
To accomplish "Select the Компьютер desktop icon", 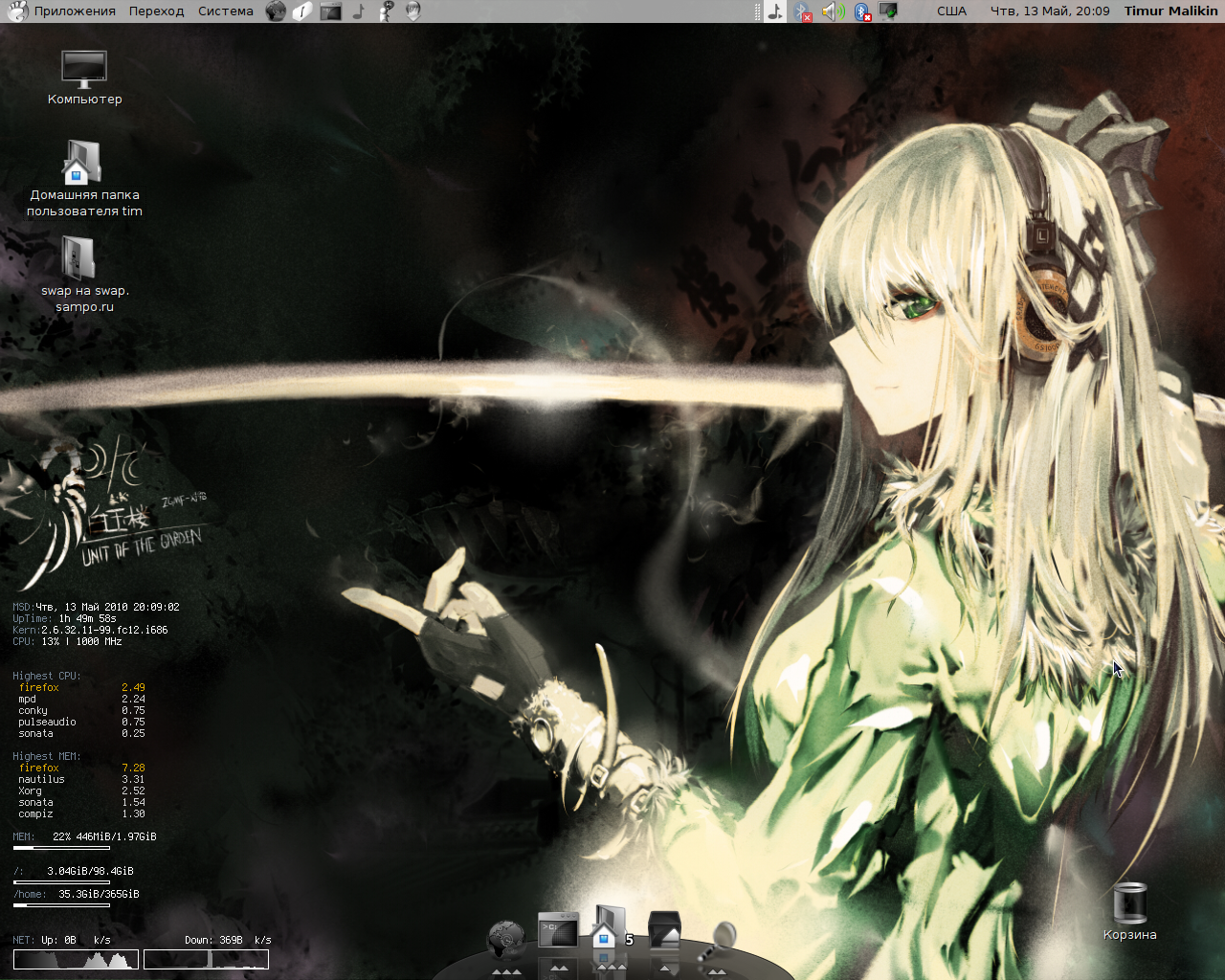I will tap(84, 69).
